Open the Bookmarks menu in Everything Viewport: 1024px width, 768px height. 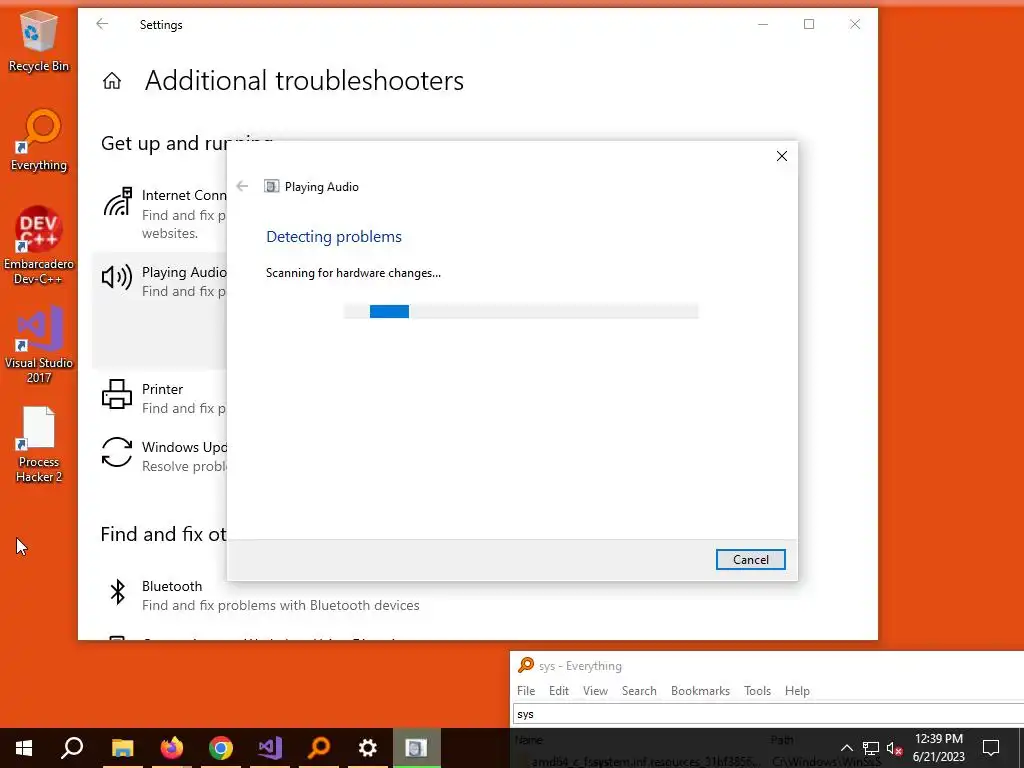click(700, 690)
